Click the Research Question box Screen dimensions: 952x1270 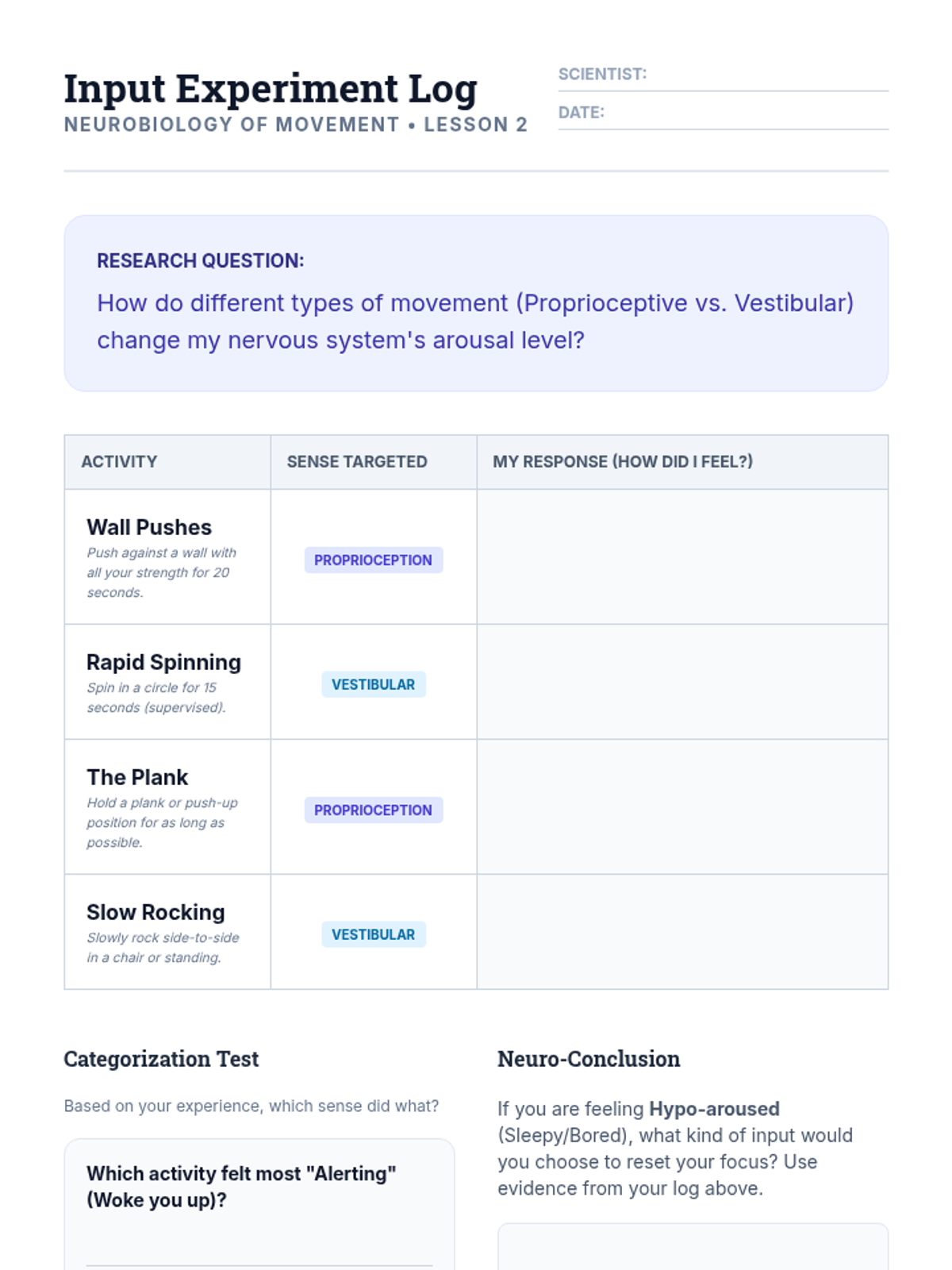pyautogui.click(x=476, y=303)
